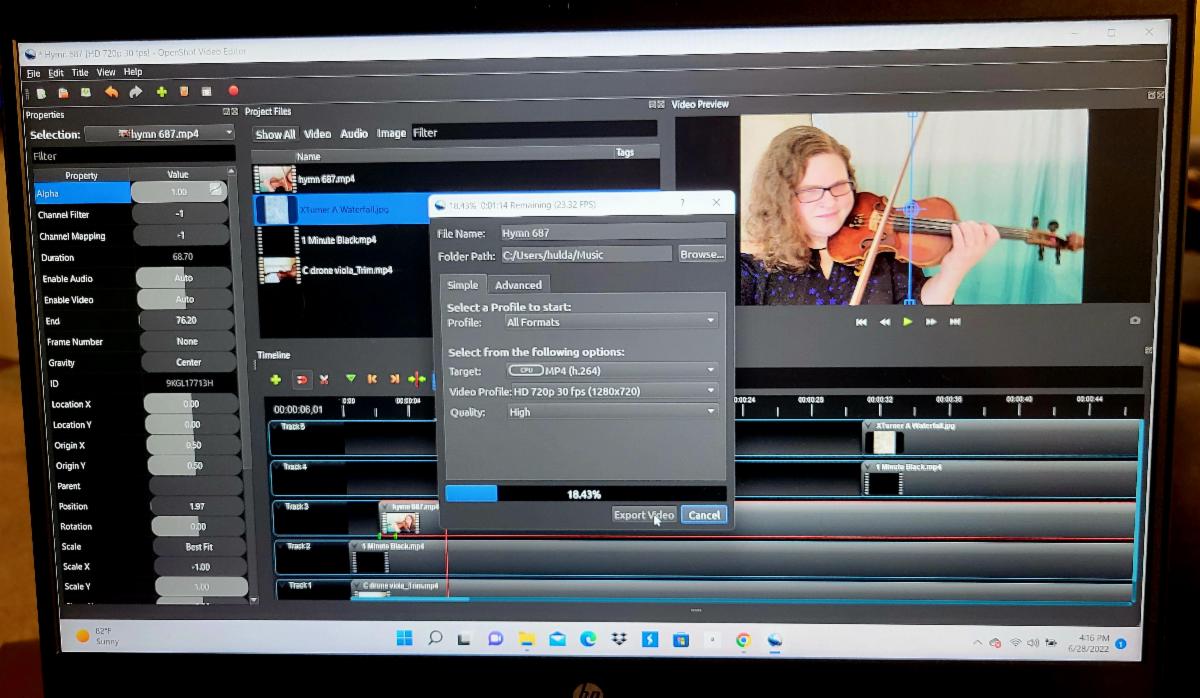Click the red Export Video toolbar button
The height and width of the screenshot is (698, 1200).
(233, 91)
